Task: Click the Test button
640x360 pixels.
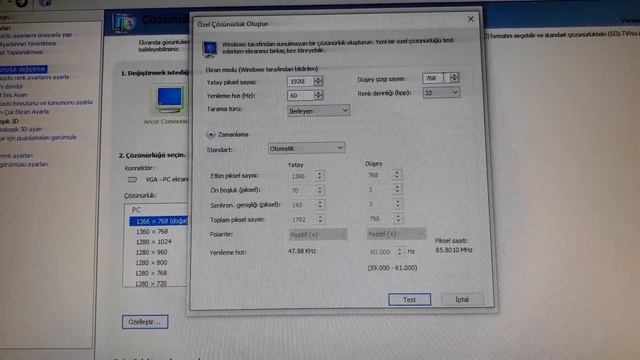Action: [409, 299]
